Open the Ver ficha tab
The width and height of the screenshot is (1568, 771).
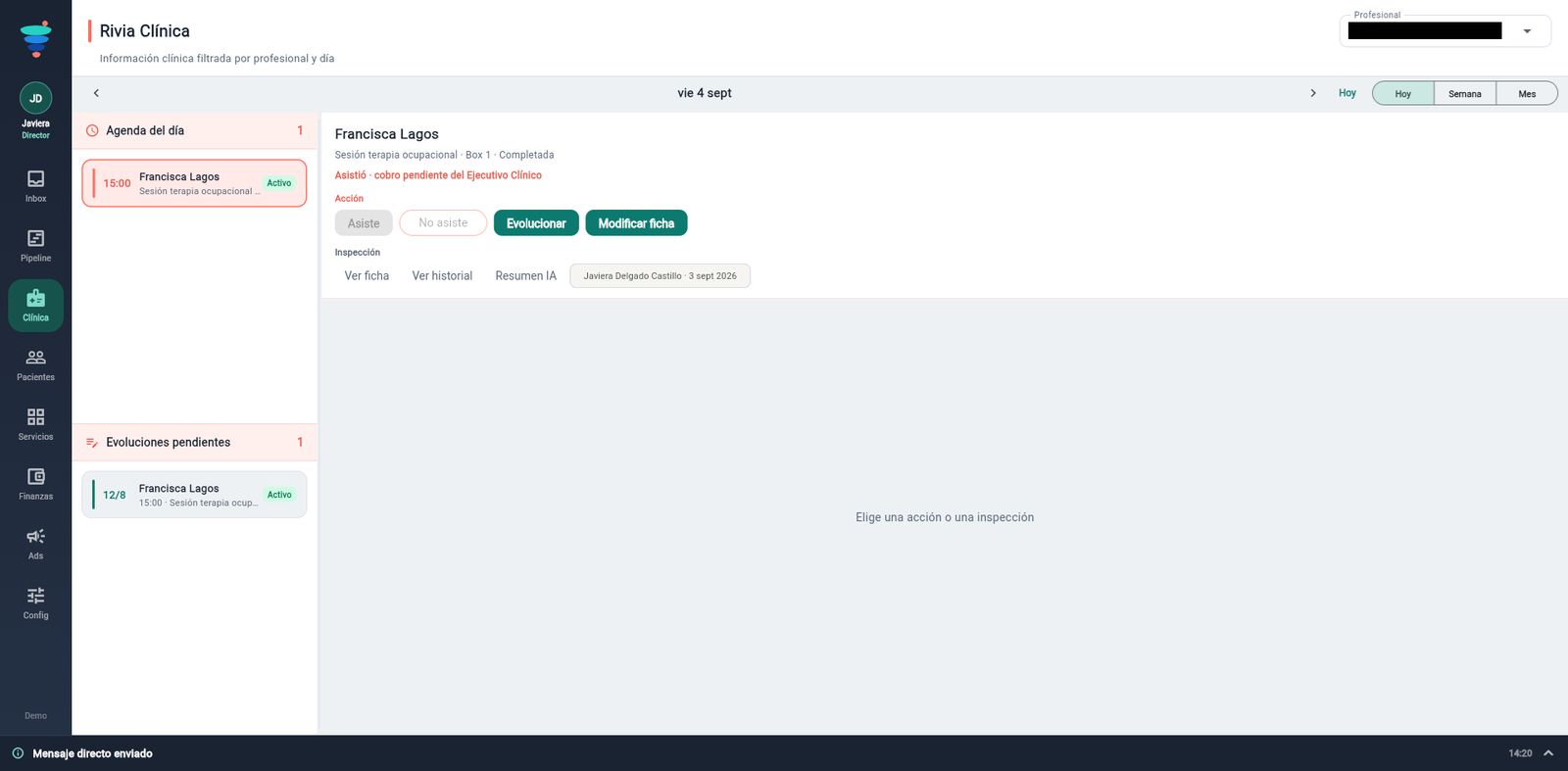(367, 276)
